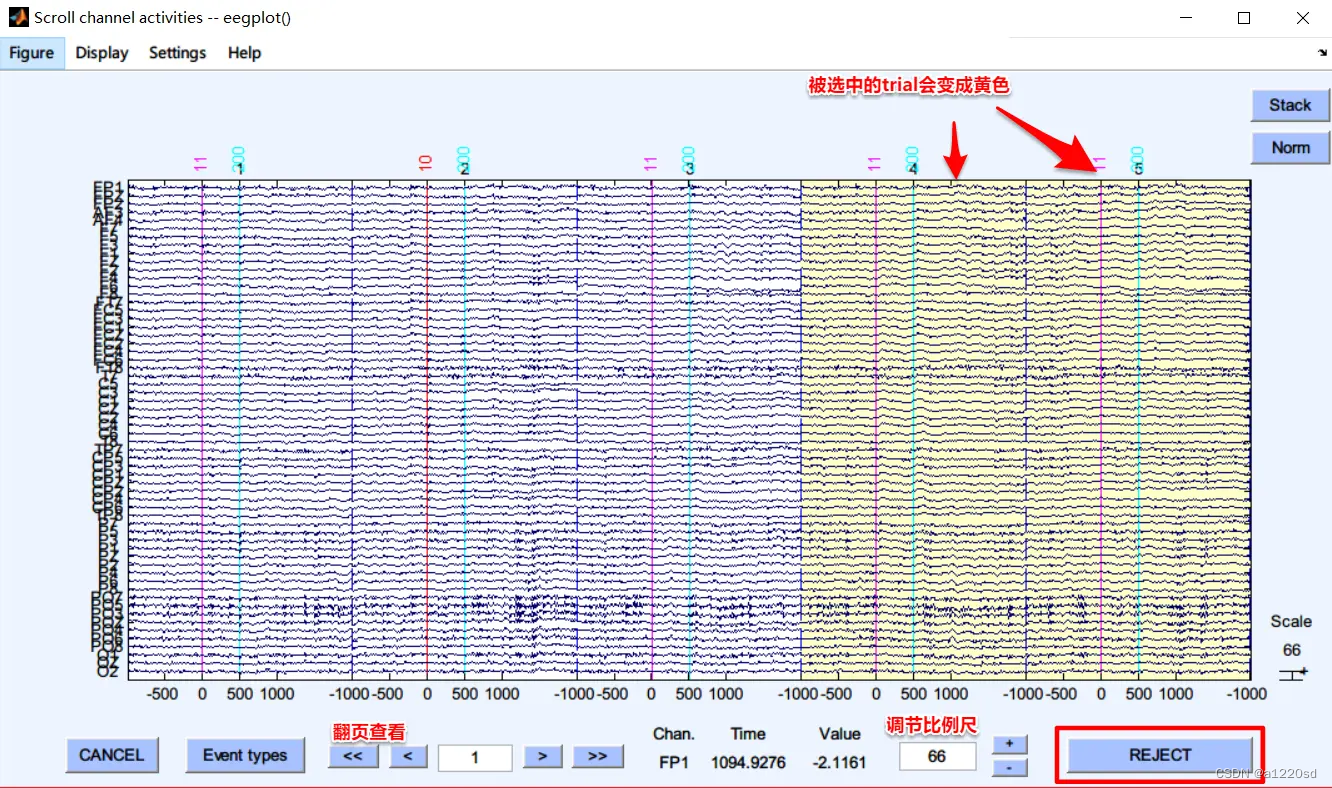This screenshot has width=1332, height=788.
Task: Click the trial number field showing 1
Action: click(x=475, y=757)
